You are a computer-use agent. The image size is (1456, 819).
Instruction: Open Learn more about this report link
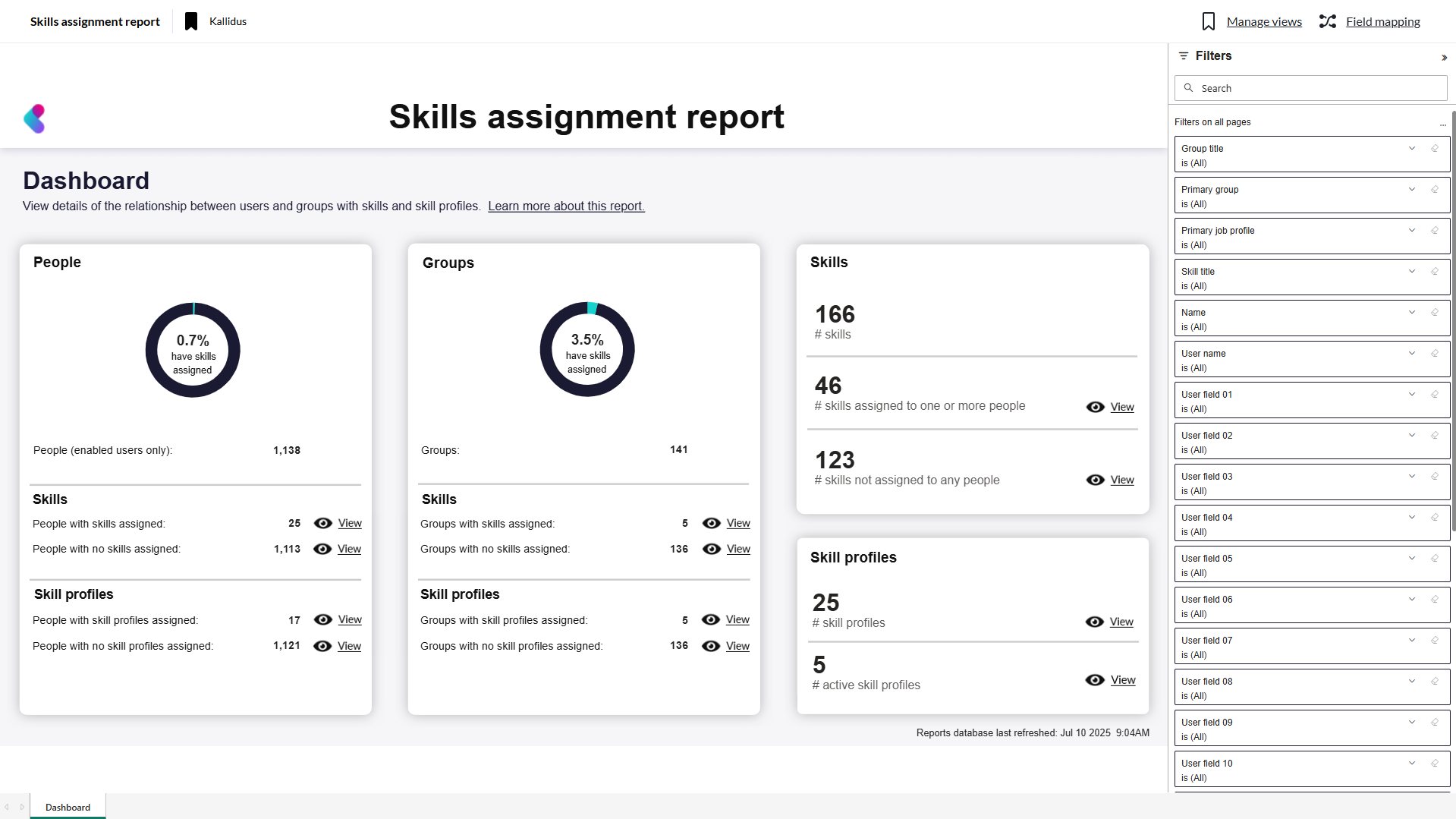pyautogui.click(x=566, y=206)
